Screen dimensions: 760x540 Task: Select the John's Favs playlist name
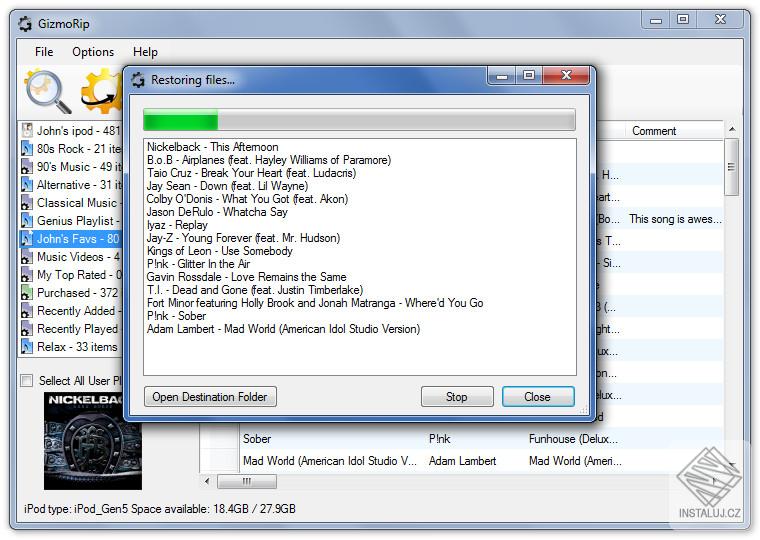tap(78, 238)
